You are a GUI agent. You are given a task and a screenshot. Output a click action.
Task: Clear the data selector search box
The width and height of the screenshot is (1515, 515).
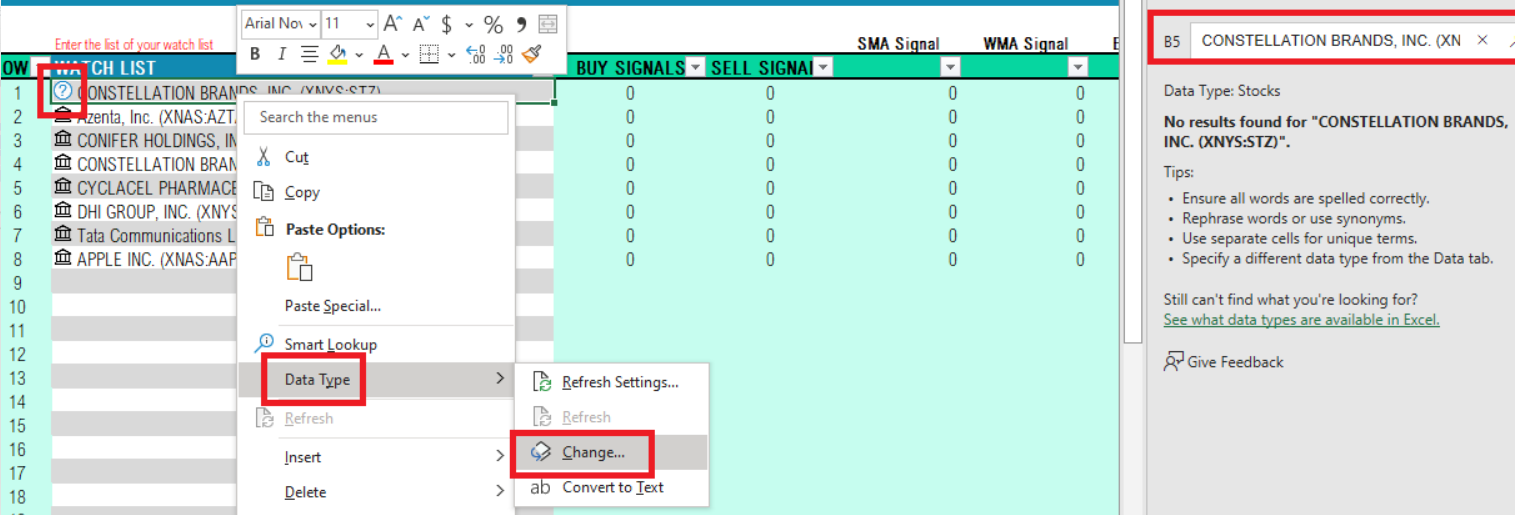click(1483, 40)
